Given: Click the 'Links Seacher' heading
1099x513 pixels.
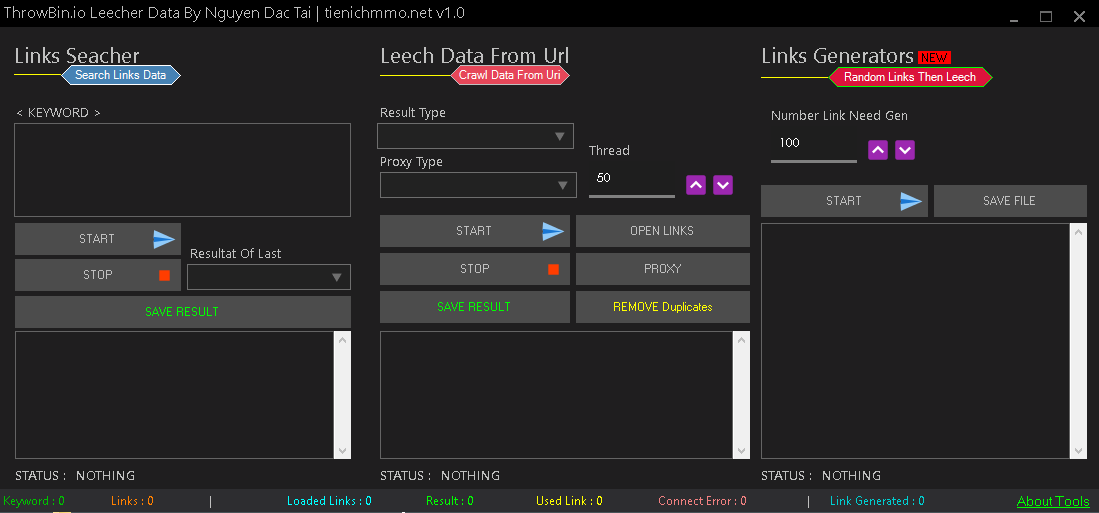Looking at the screenshot, I should click(x=77, y=55).
